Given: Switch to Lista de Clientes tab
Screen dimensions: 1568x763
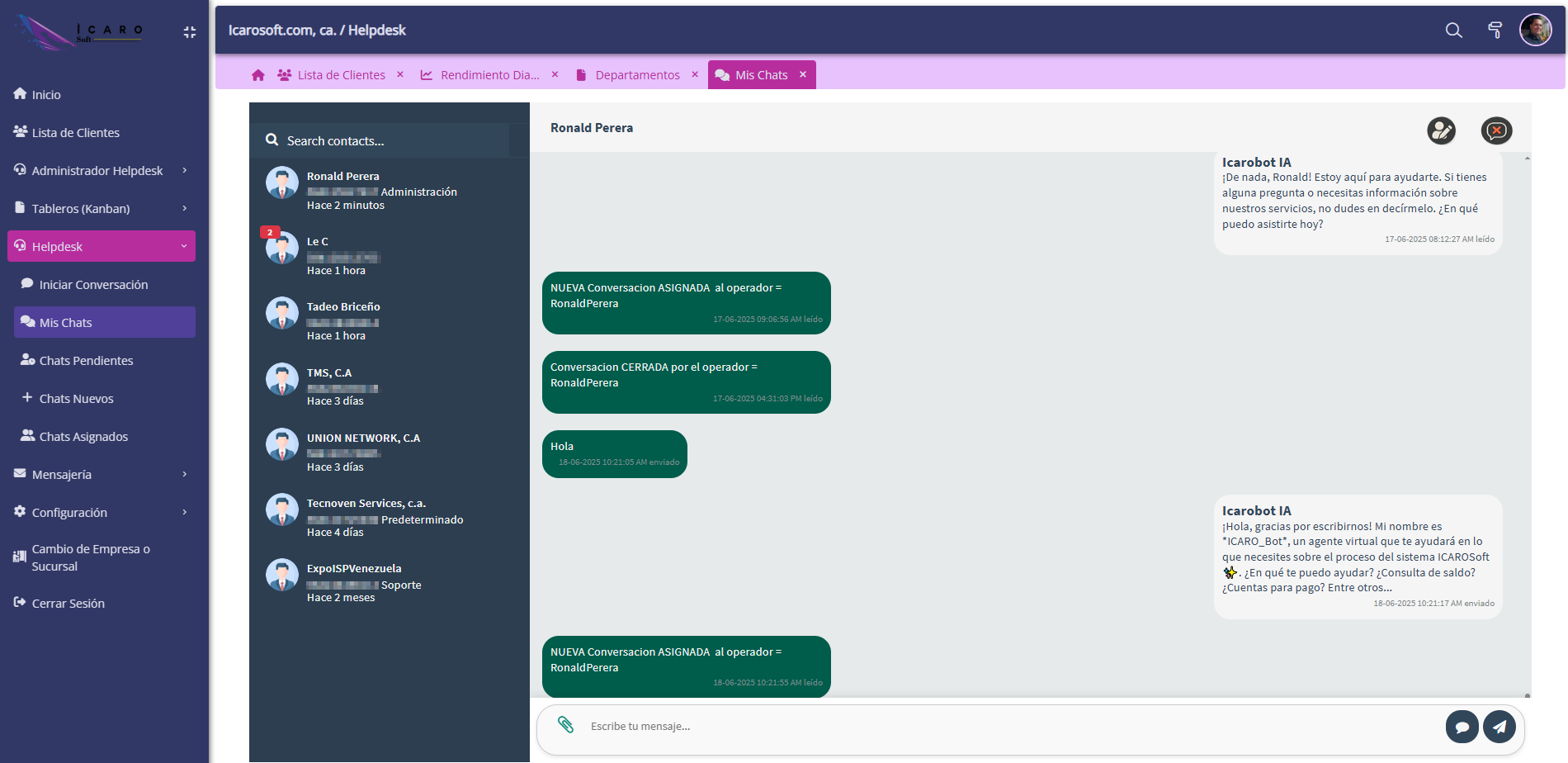Looking at the screenshot, I should [x=332, y=75].
